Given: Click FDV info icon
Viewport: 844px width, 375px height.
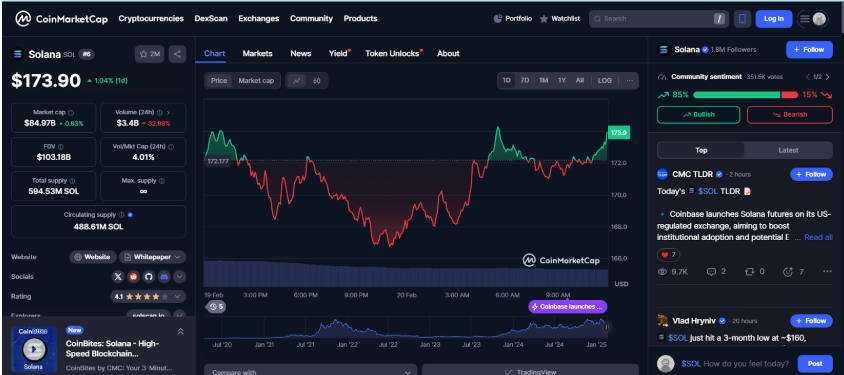Looking at the screenshot, I should 61,147.
